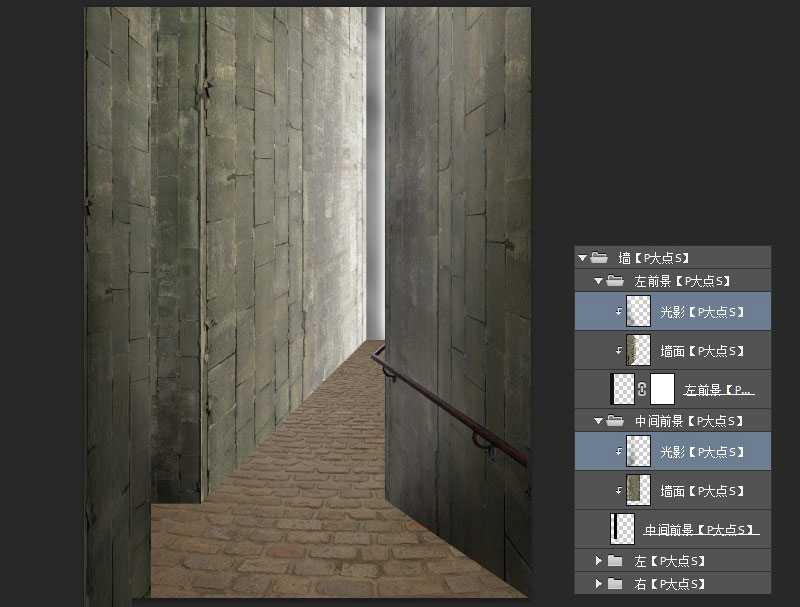The height and width of the screenshot is (607, 800).
Task: Select 光影 layer thumbnail in 左前景 group
Action: (638, 311)
